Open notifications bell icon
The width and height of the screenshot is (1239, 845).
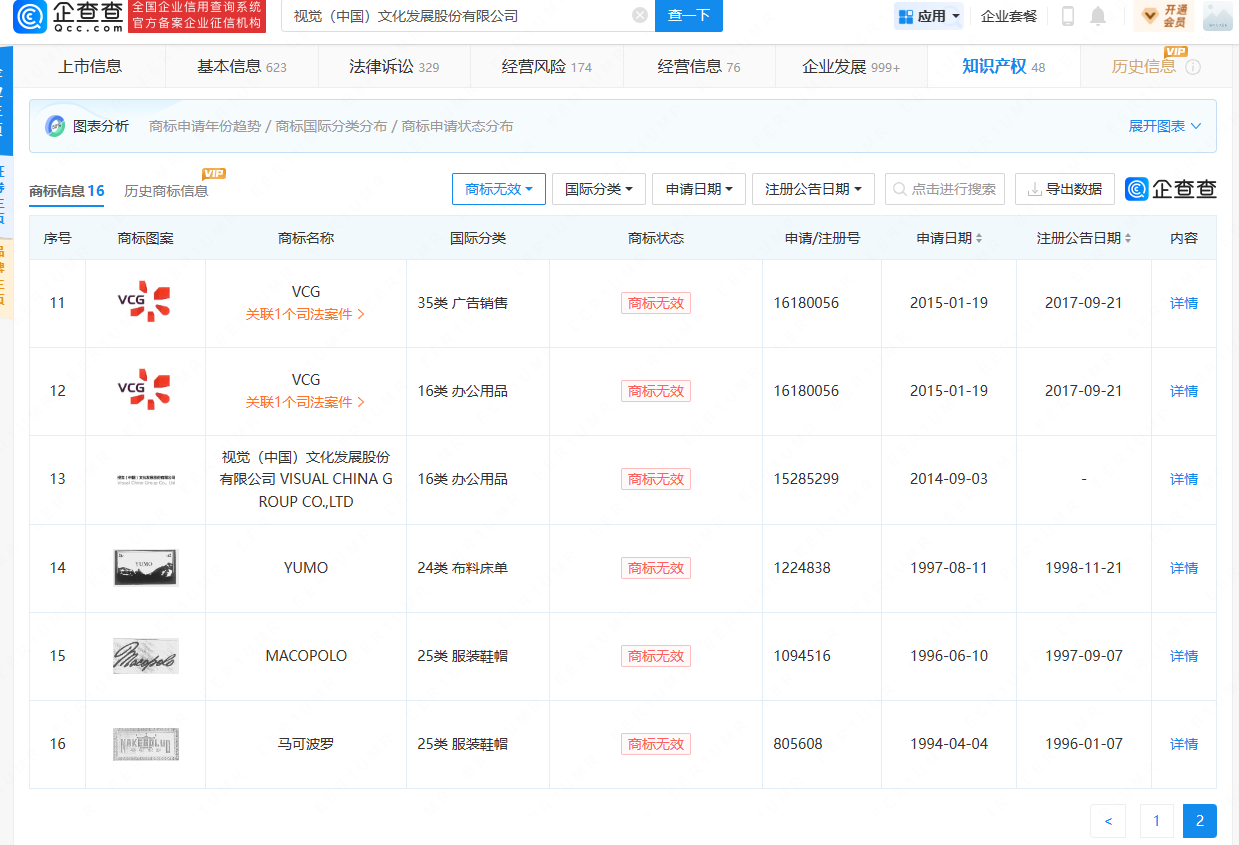tap(1098, 16)
